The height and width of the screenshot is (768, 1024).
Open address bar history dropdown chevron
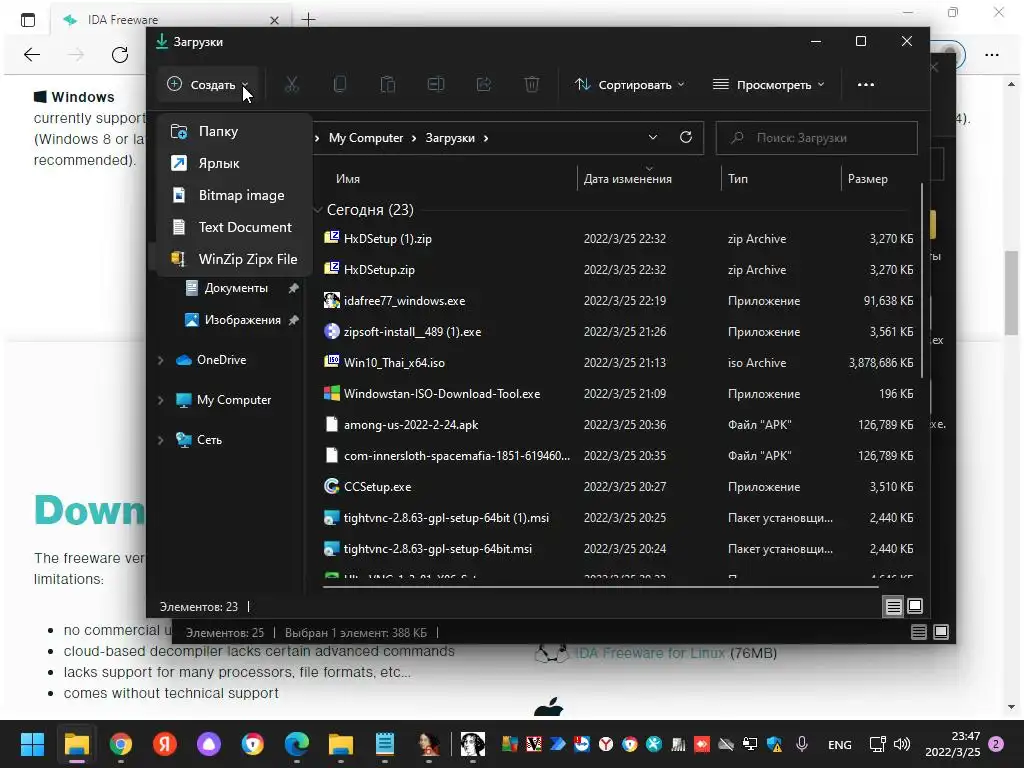coord(652,137)
